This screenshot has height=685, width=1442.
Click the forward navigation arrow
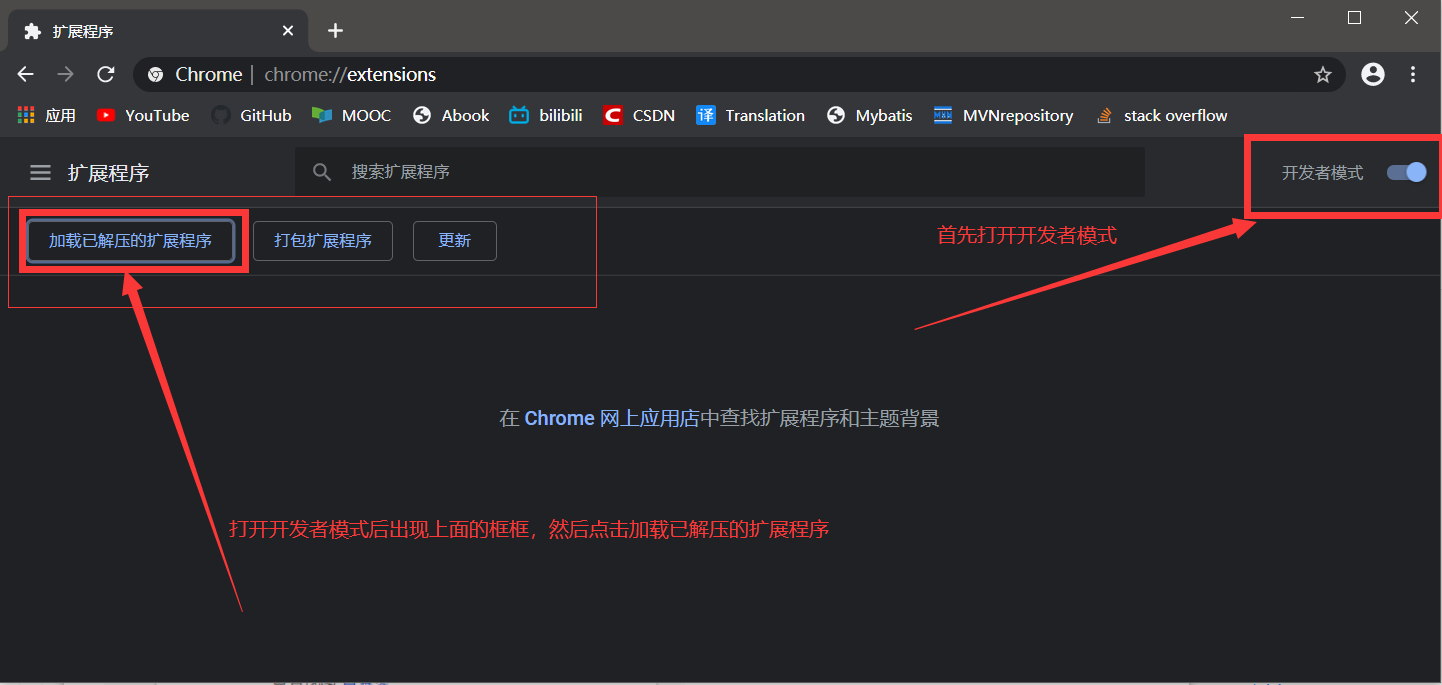[x=66, y=74]
